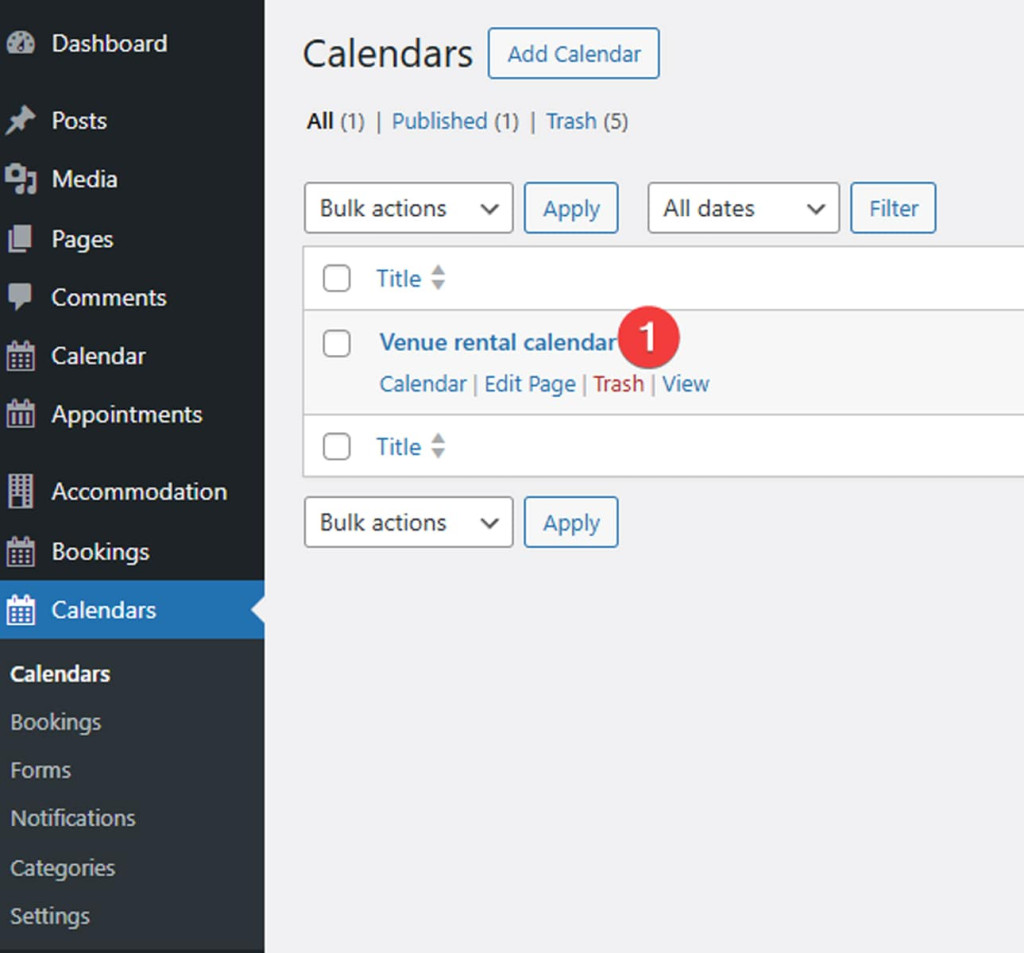Click the Posts pushpin icon
Screen dimensions: 1024x953
tap(20, 121)
